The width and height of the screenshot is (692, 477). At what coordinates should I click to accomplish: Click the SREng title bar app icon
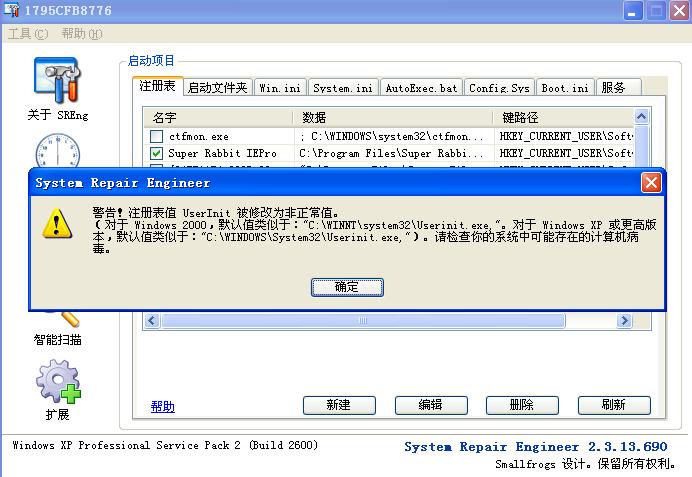(x=11, y=10)
